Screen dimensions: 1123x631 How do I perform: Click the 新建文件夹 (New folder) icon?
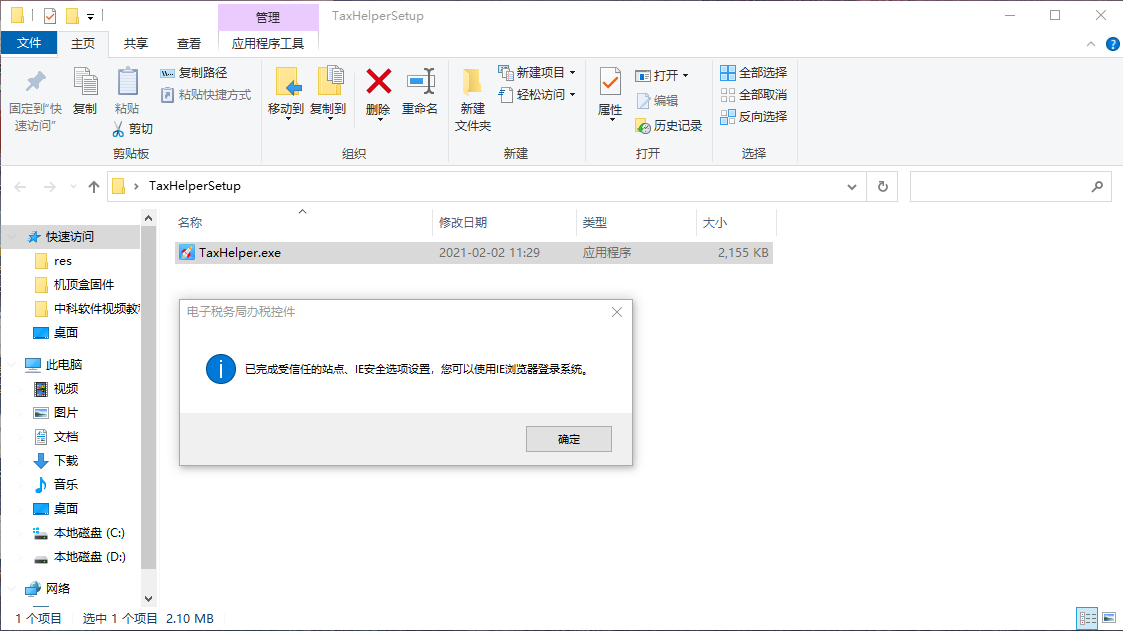[x=473, y=83]
